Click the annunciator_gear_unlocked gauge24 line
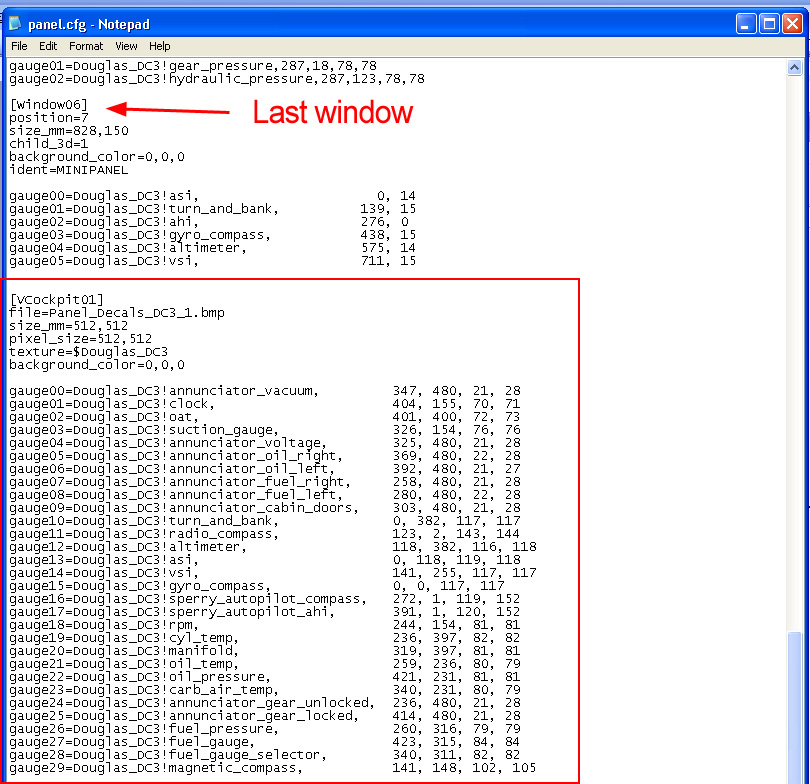Screen dimensions: 810x784 [x=264, y=703]
